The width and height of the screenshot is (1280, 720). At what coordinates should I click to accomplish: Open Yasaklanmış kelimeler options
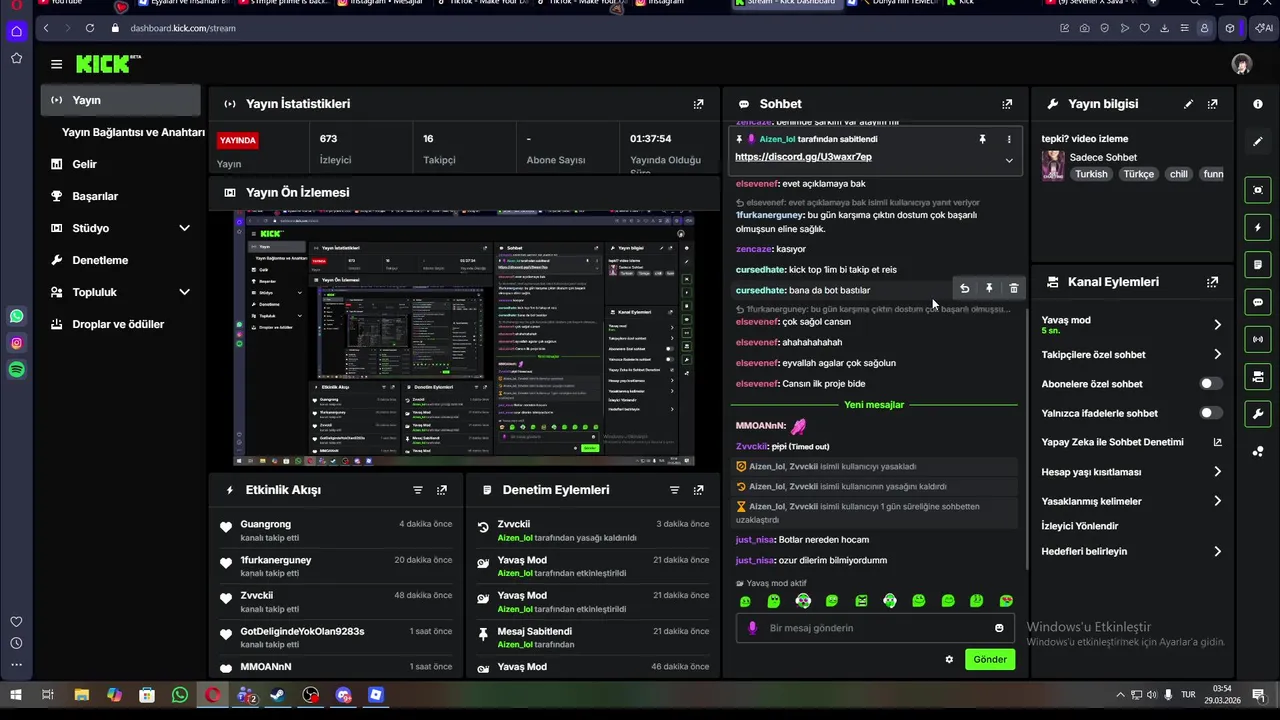[x=1217, y=501]
